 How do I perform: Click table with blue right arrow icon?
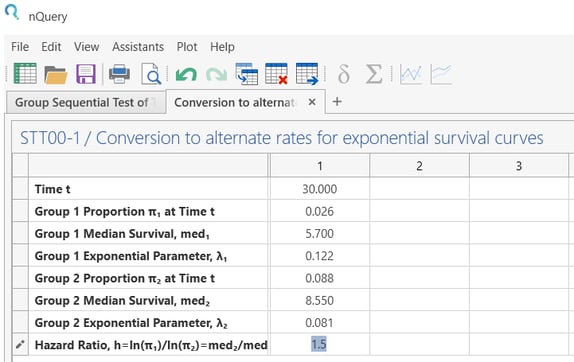coord(307,74)
